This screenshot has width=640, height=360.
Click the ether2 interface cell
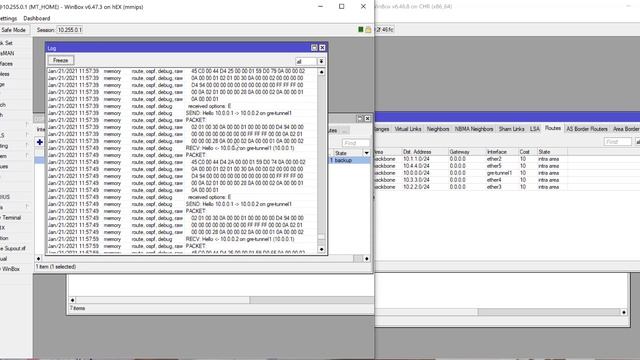click(x=494, y=159)
